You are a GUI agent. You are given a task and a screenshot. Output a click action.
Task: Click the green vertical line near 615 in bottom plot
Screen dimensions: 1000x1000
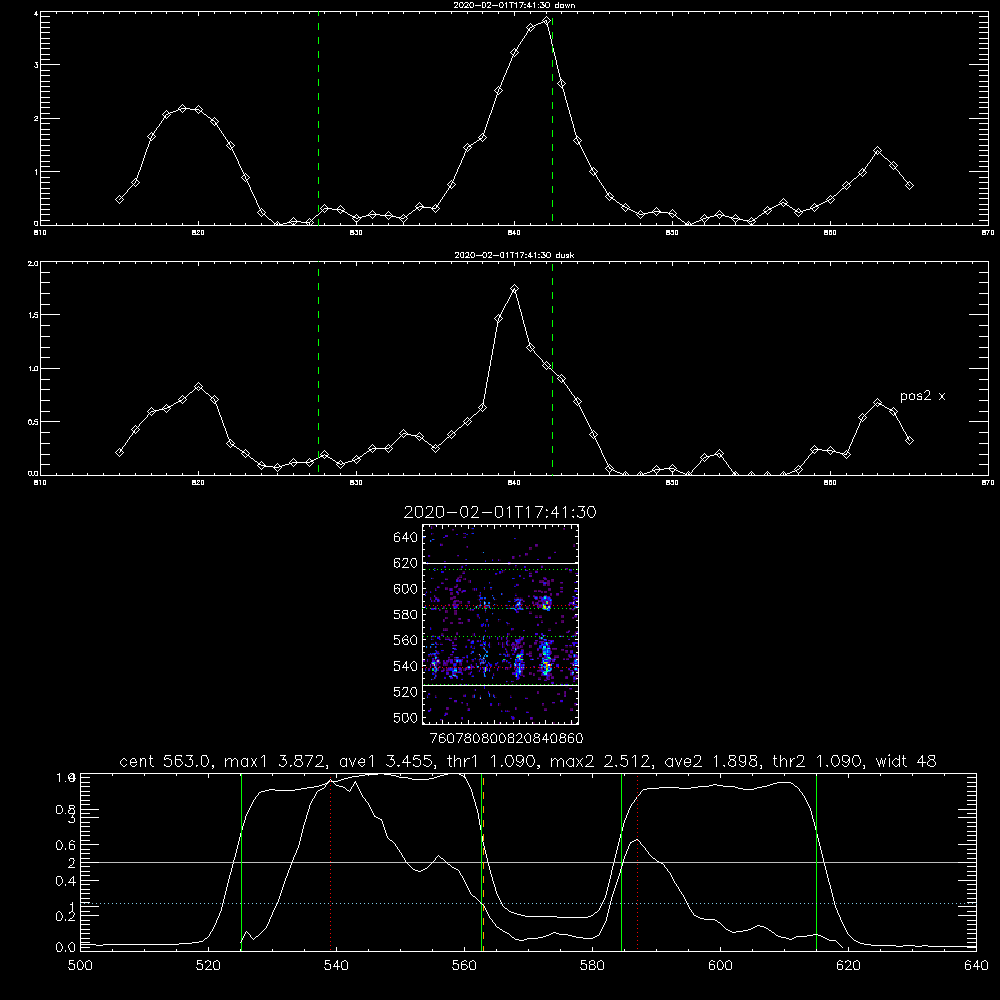tap(816, 861)
